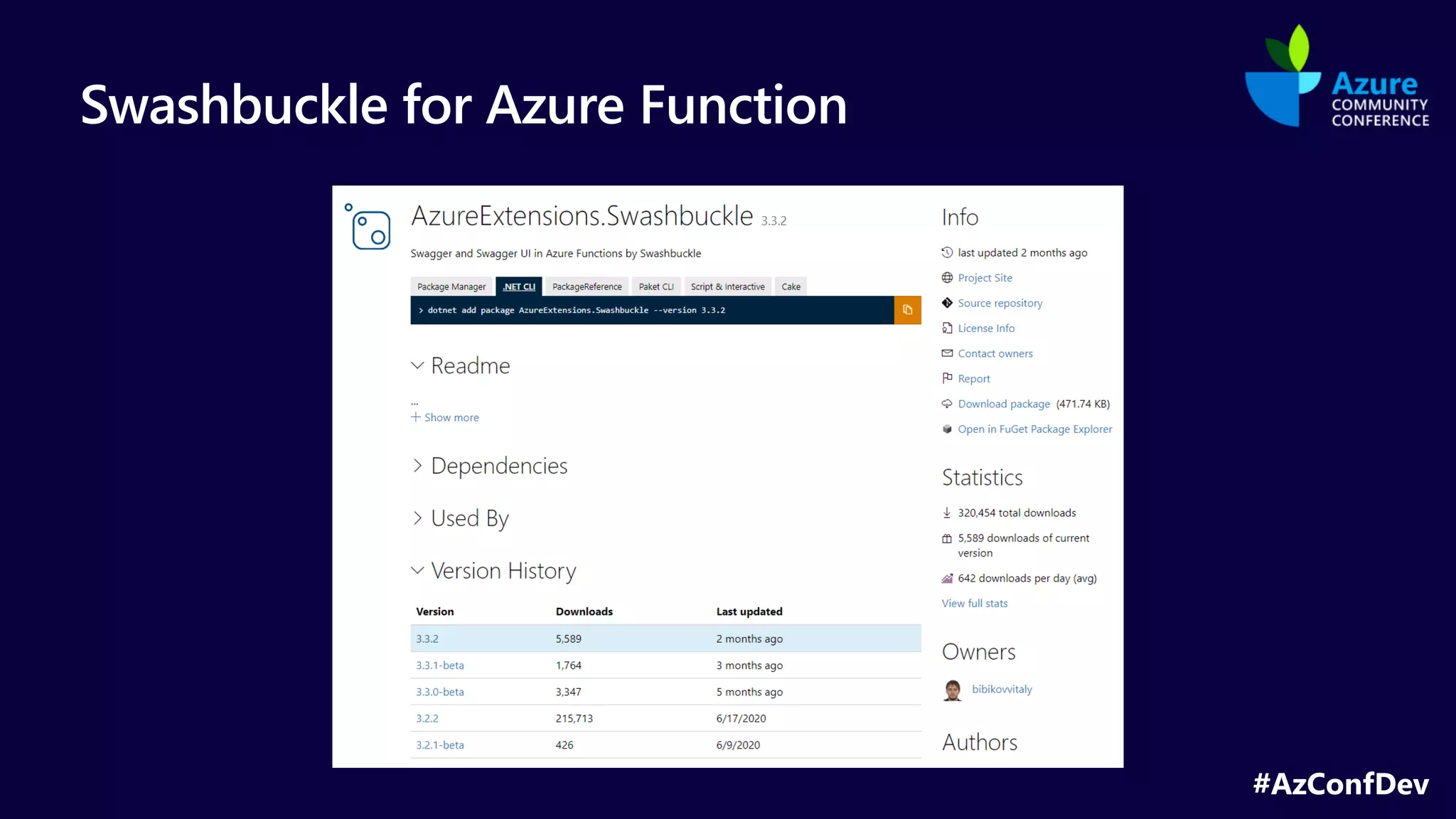Select the Script & Interactive tab
The image size is (1456, 819).
point(728,287)
